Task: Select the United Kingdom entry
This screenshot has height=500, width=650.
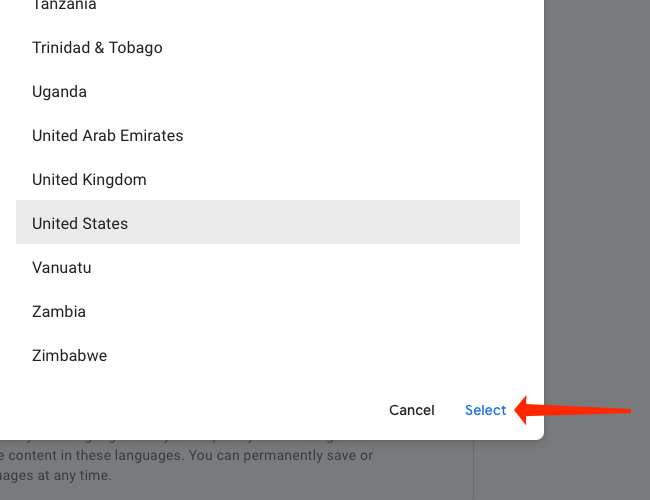Action: (x=89, y=180)
